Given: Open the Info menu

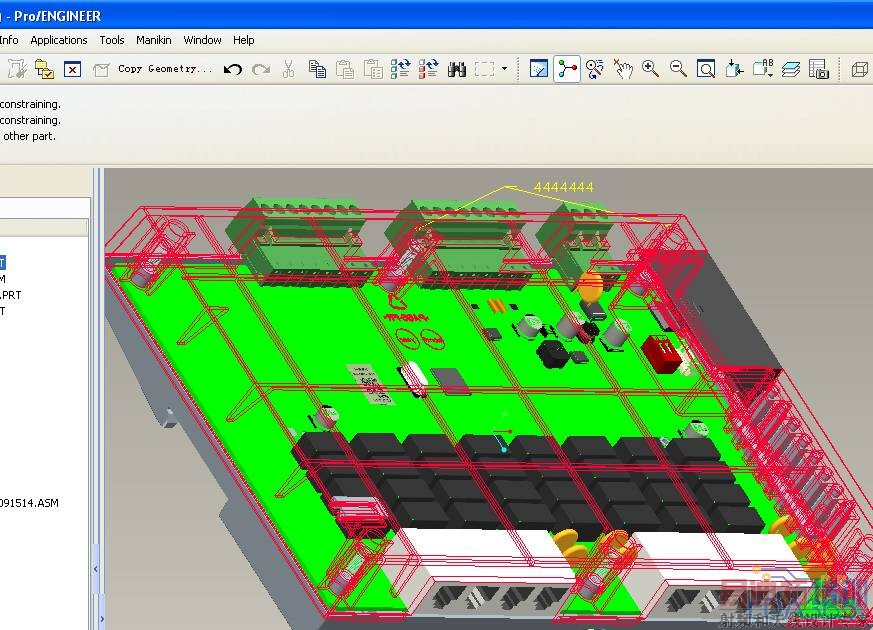Looking at the screenshot, I should click(x=9, y=40).
